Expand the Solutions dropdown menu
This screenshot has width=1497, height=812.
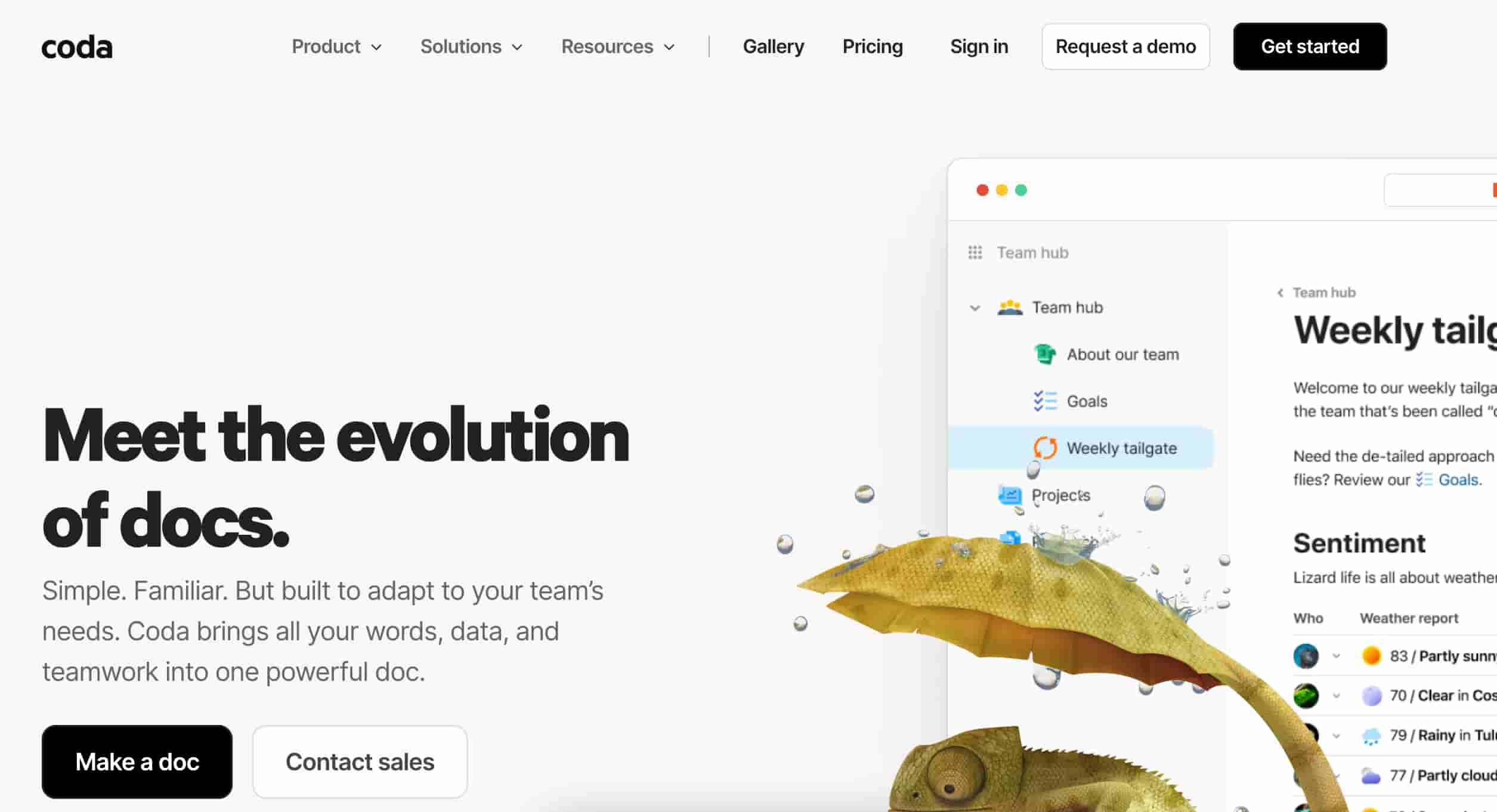point(471,47)
